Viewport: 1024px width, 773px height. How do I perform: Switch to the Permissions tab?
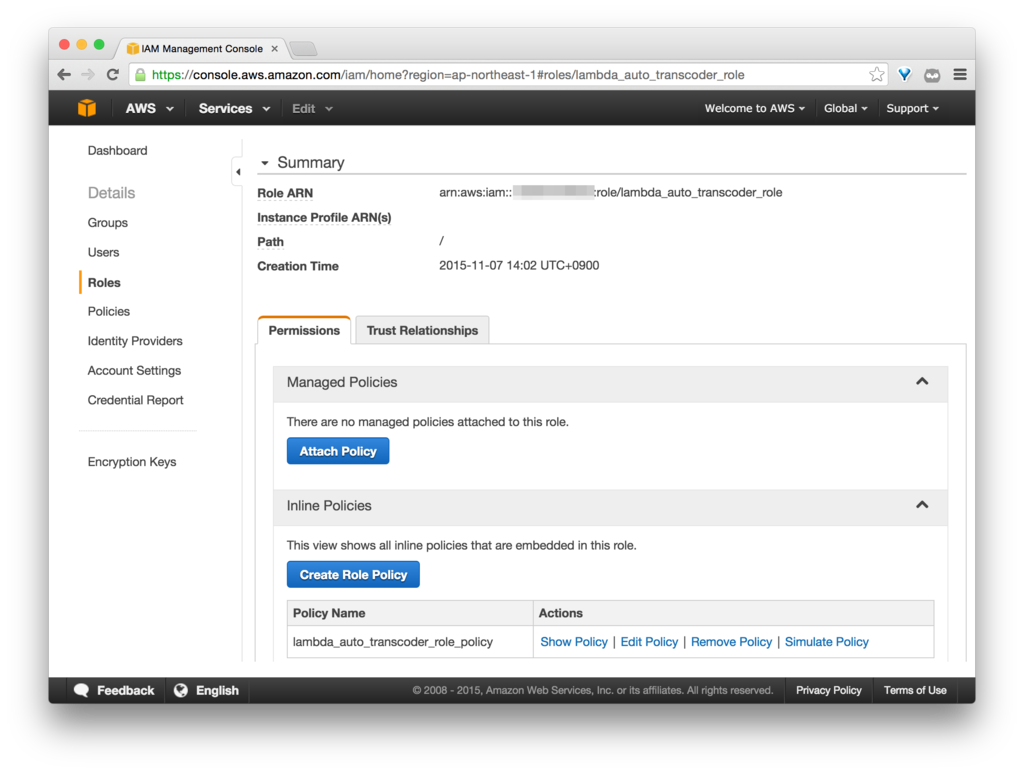[x=304, y=330]
